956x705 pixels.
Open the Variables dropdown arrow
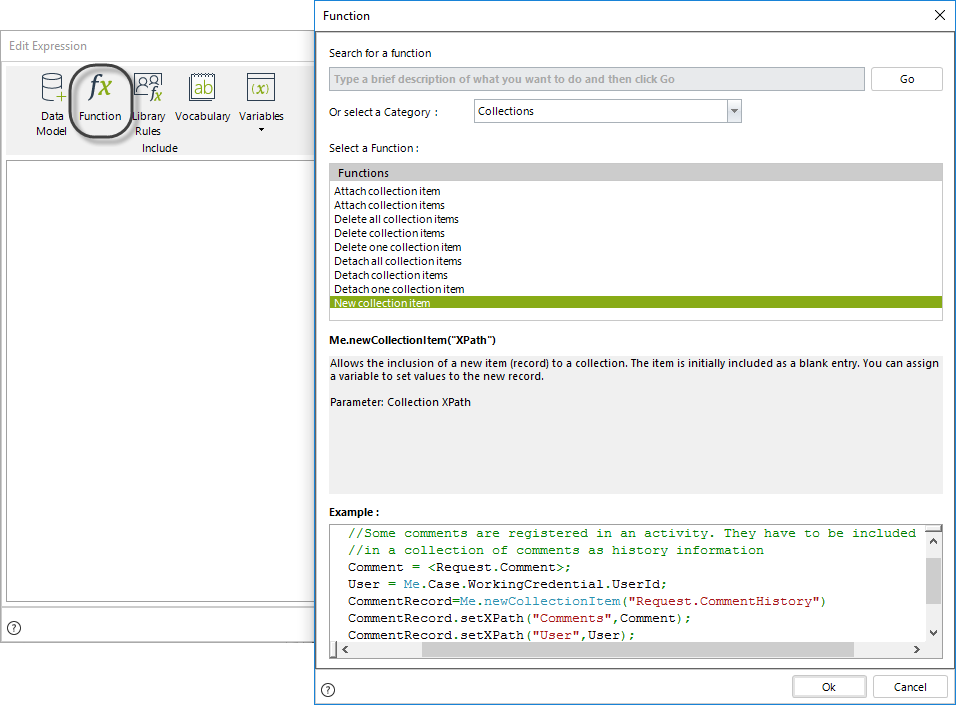[x=260, y=128]
